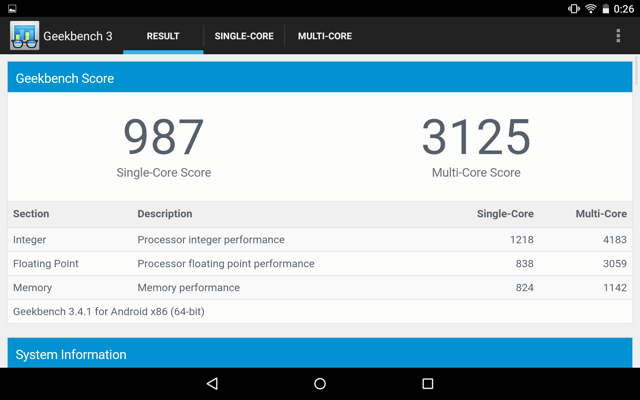Tap the Memory single-core value 824

(524, 288)
